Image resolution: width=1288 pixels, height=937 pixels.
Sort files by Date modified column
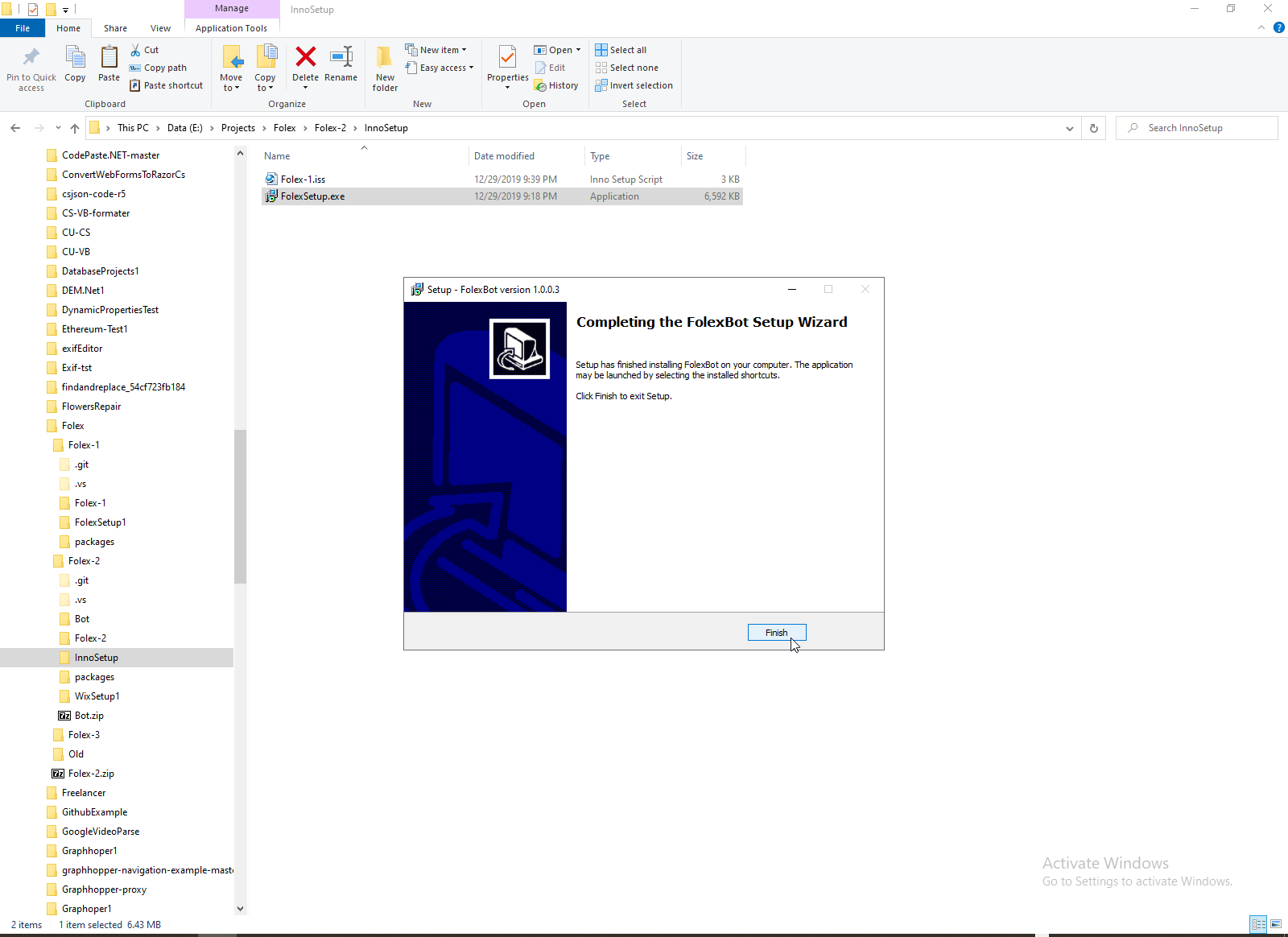[x=526, y=156]
